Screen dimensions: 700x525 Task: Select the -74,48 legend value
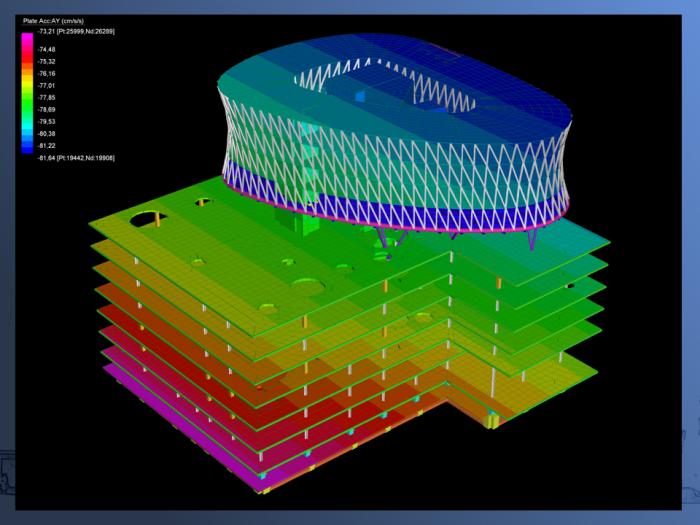[47, 49]
